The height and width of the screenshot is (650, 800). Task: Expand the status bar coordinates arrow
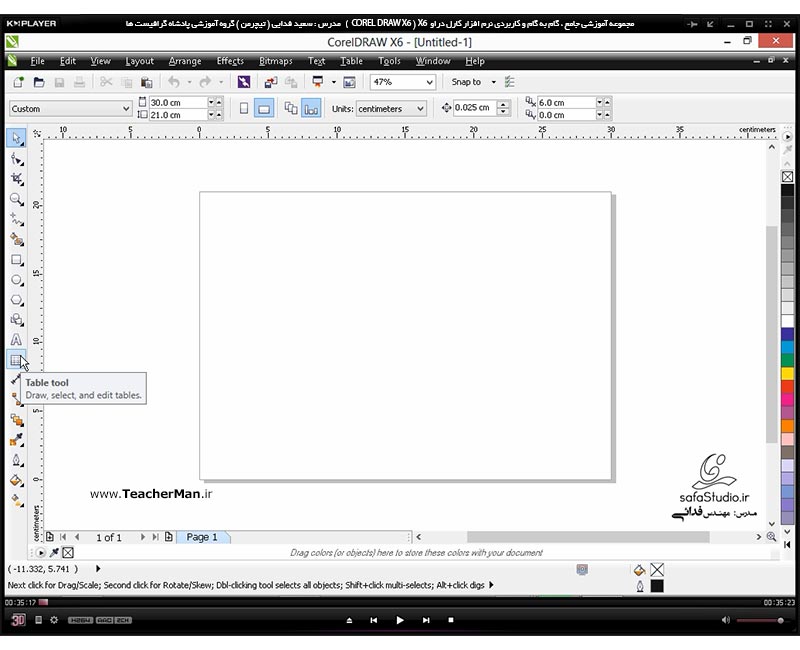point(98,568)
